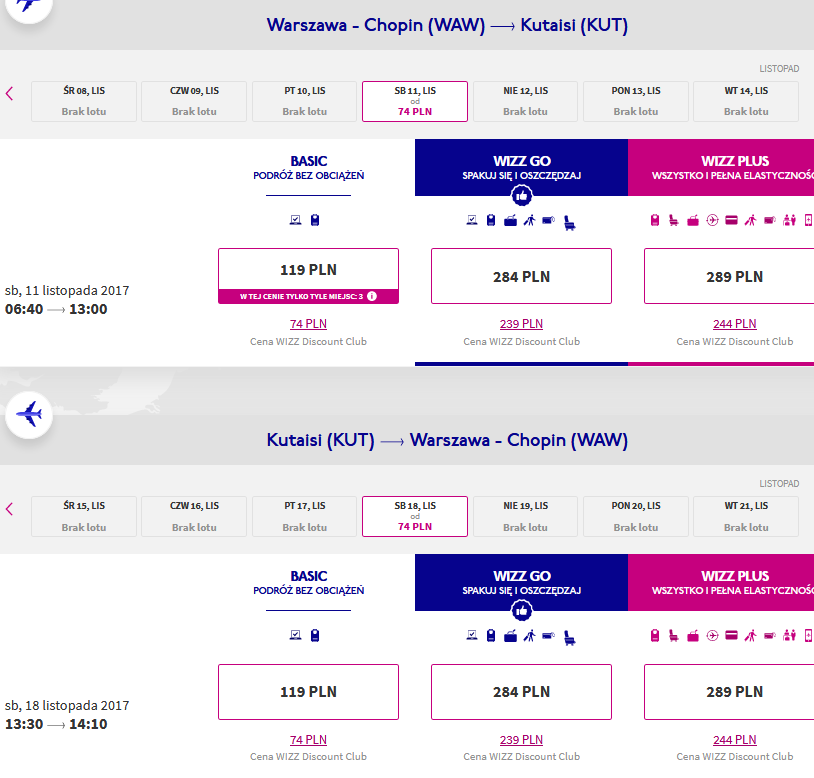Select outbound date PON 13, LIS
Screen dimensions: 814x778
[x=636, y=101]
